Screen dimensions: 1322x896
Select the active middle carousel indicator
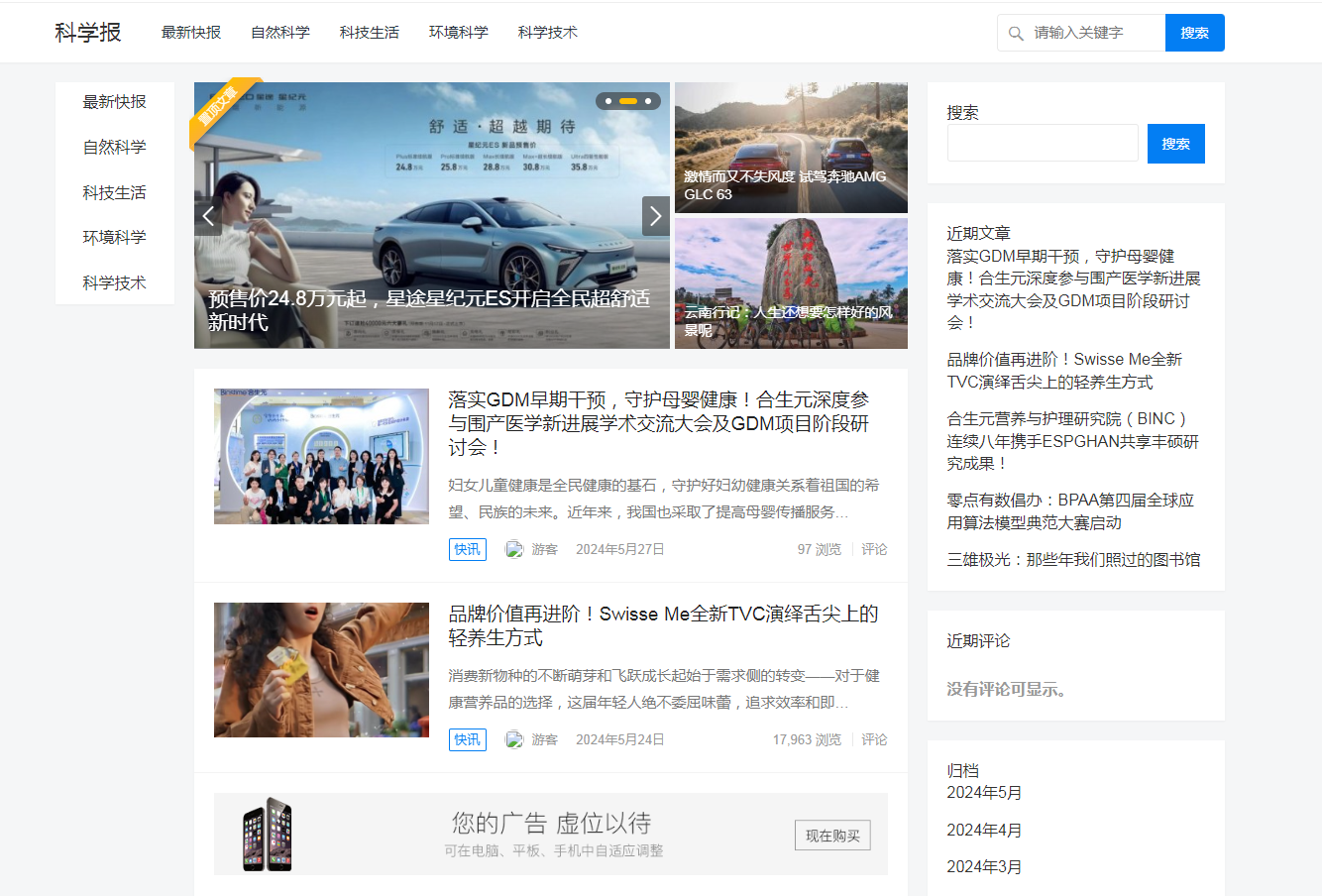(628, 101)
